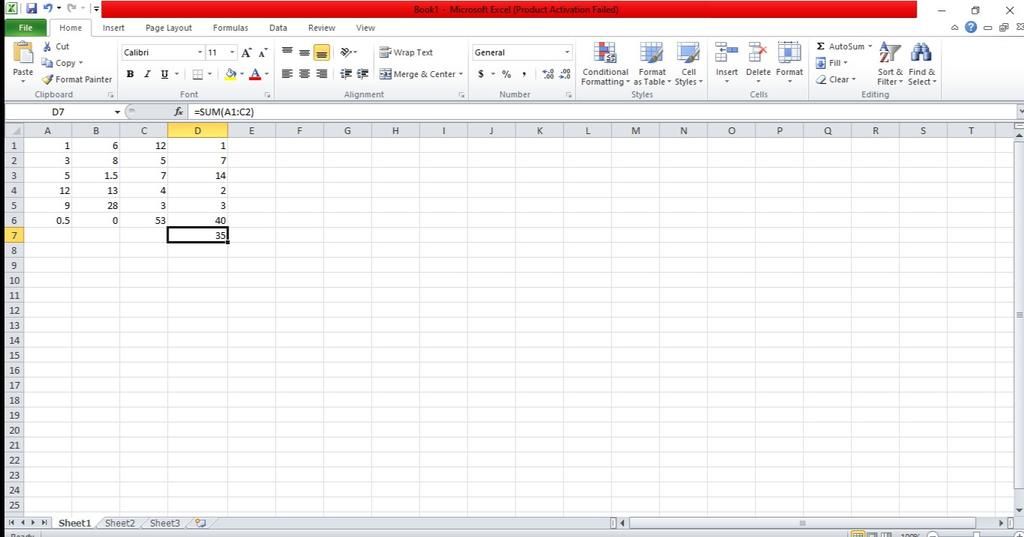Click the Decrease Decimal icon
This screenshot has width=1024, height=537.
(565, 74)
